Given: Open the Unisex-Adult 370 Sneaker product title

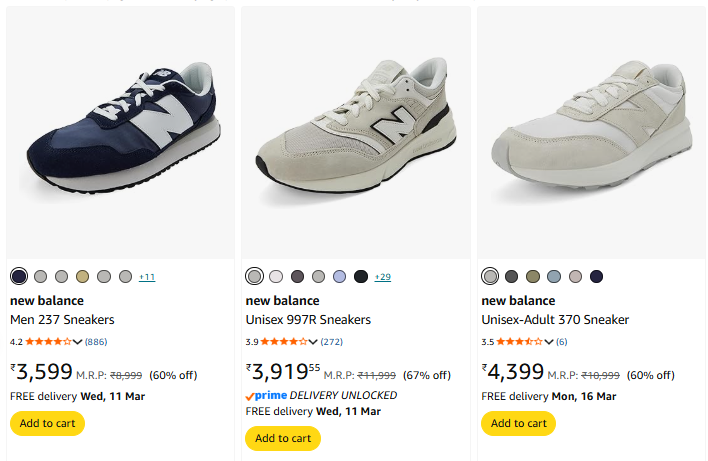Looking at the screenshot, I should [x=555, y=320].
